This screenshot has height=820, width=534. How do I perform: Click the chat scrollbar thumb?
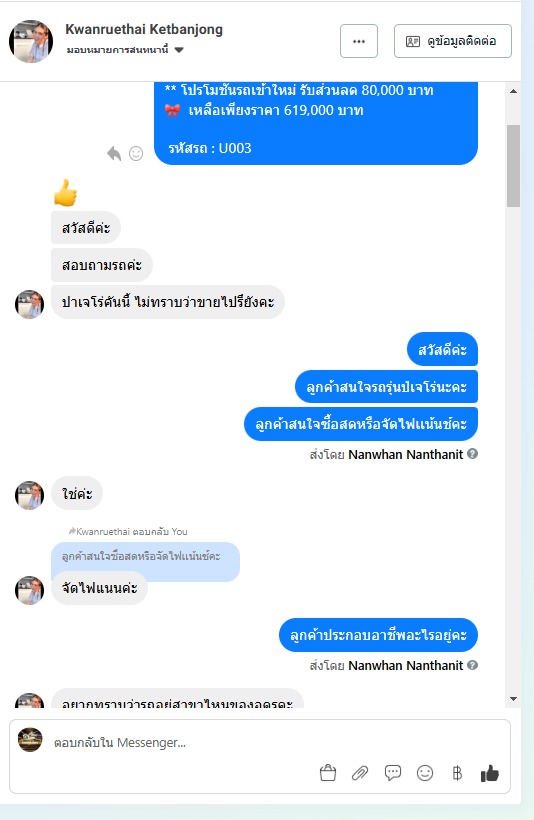click(513, 166)
